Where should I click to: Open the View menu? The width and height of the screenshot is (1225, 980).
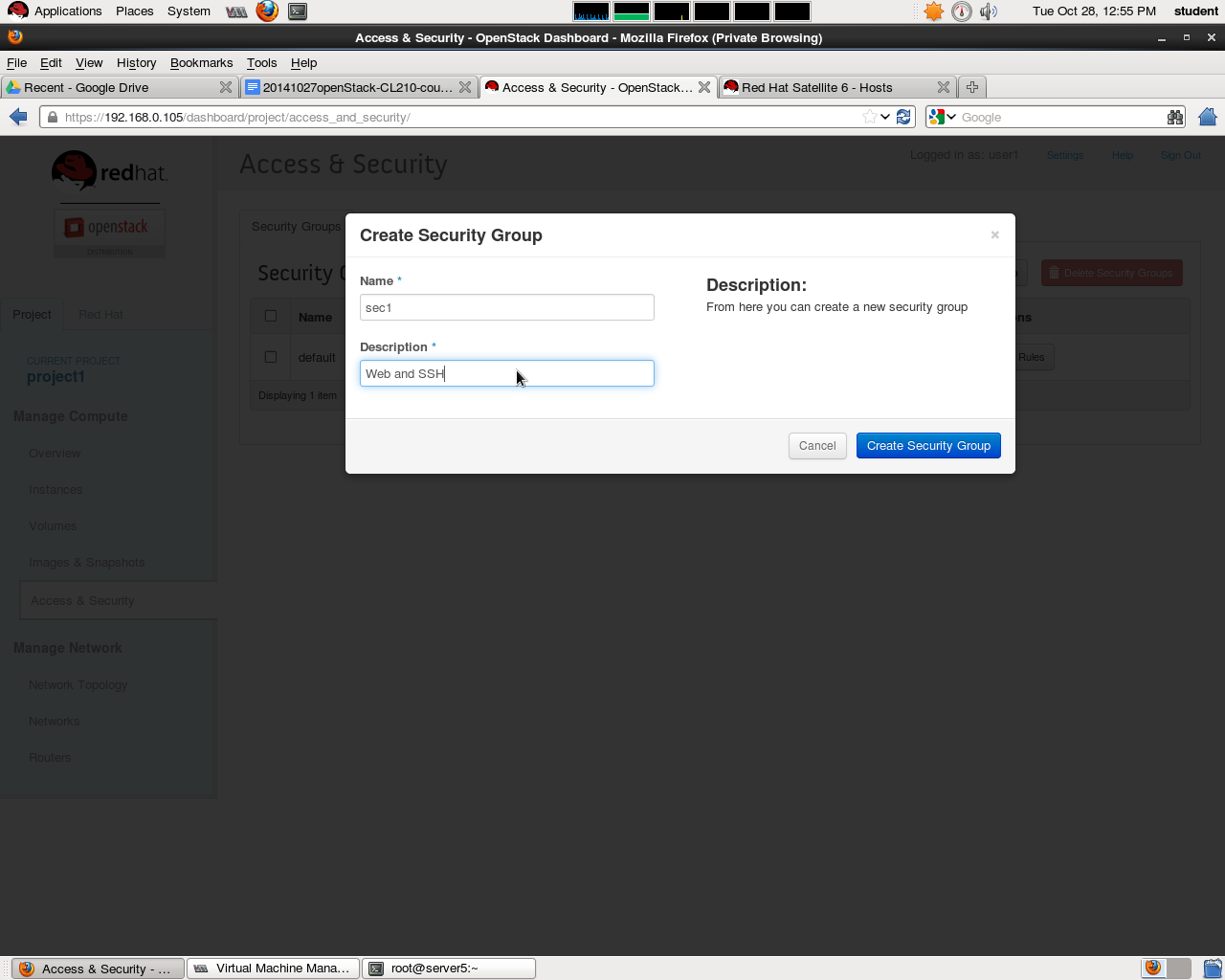pyautogui.click(x=89, y=62)
